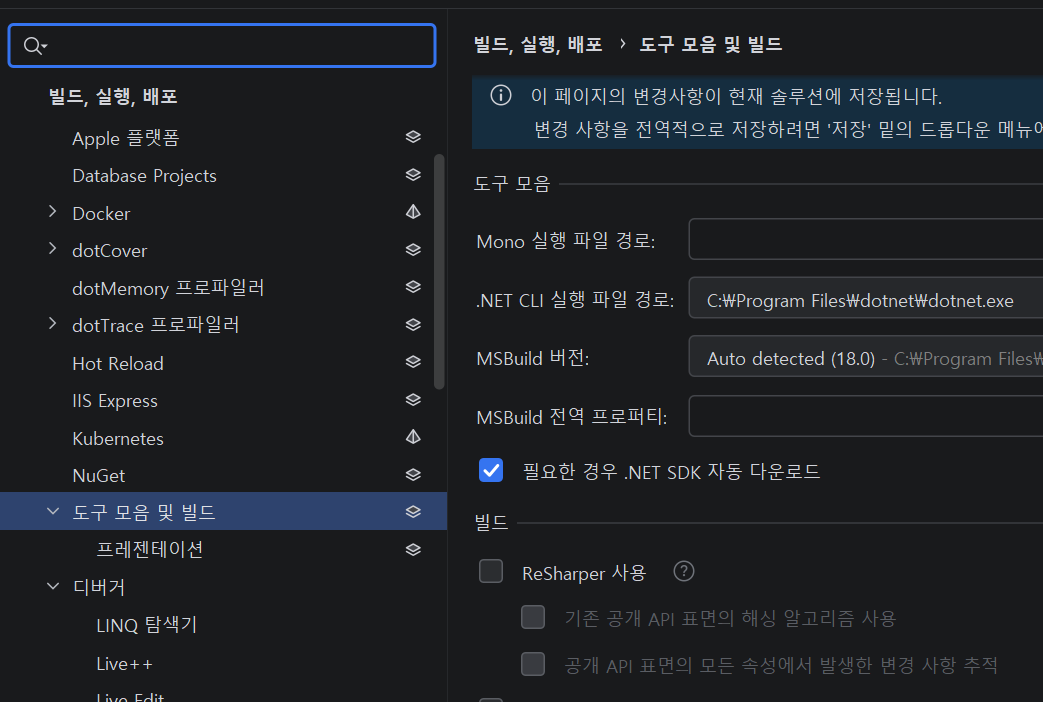Uncheck 필요한 경우 .NET SDK 자동 다운로드
This screenshot has height=702, width=1043.
491,470
